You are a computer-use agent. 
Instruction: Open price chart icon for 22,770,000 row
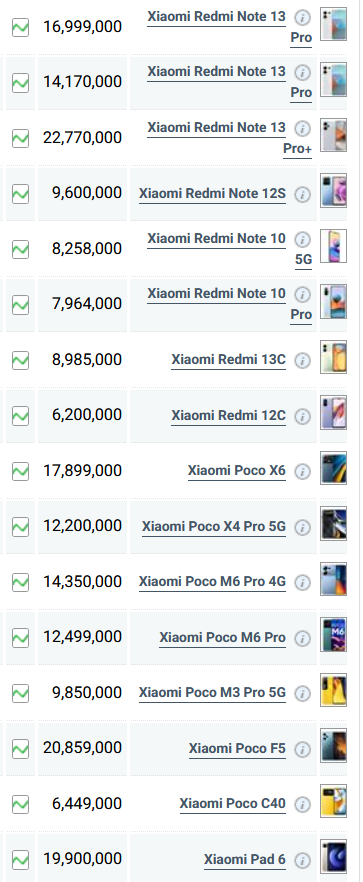[20, 138]
